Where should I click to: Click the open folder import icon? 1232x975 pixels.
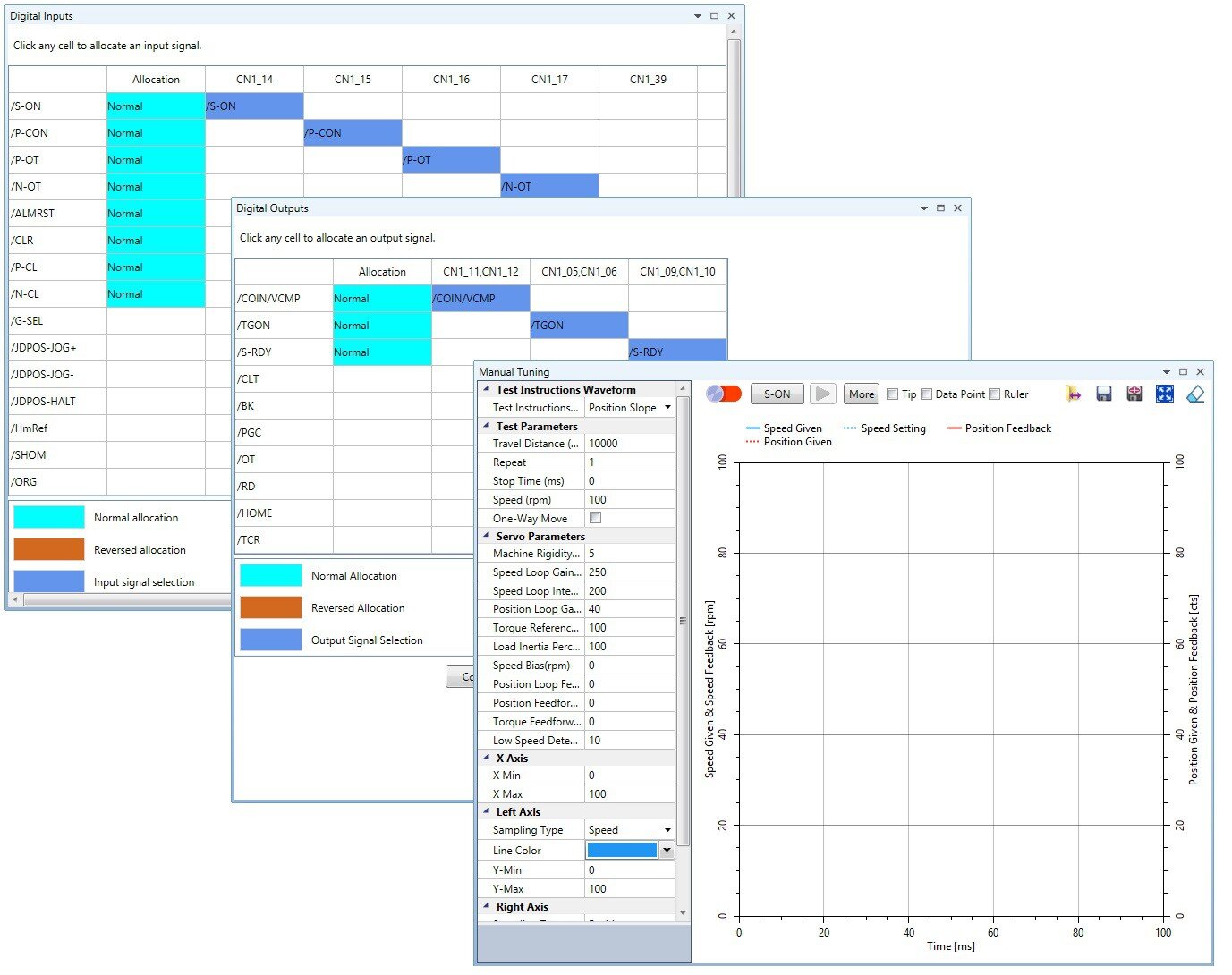(1074, 394)
